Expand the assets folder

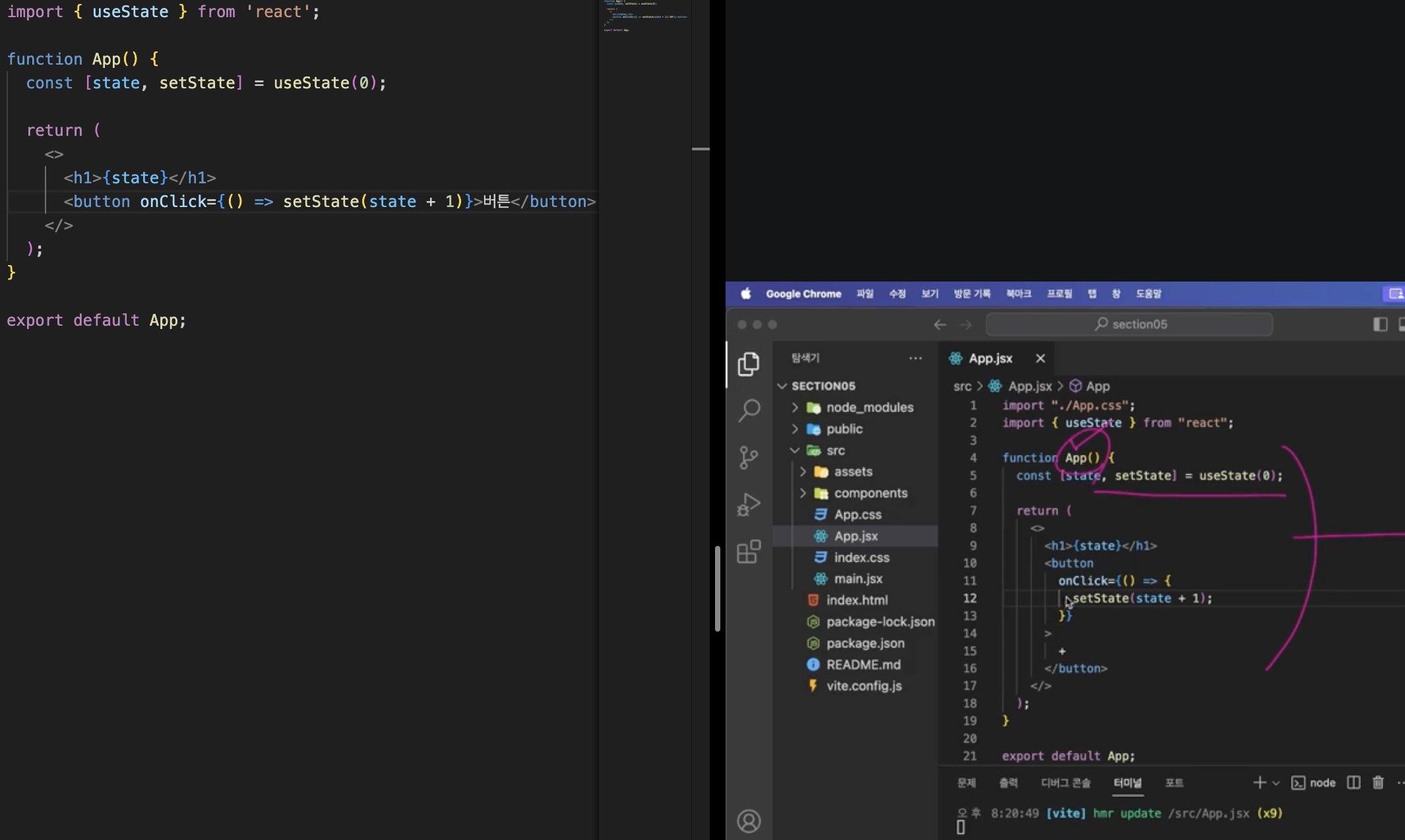click(x=803, y=471)
